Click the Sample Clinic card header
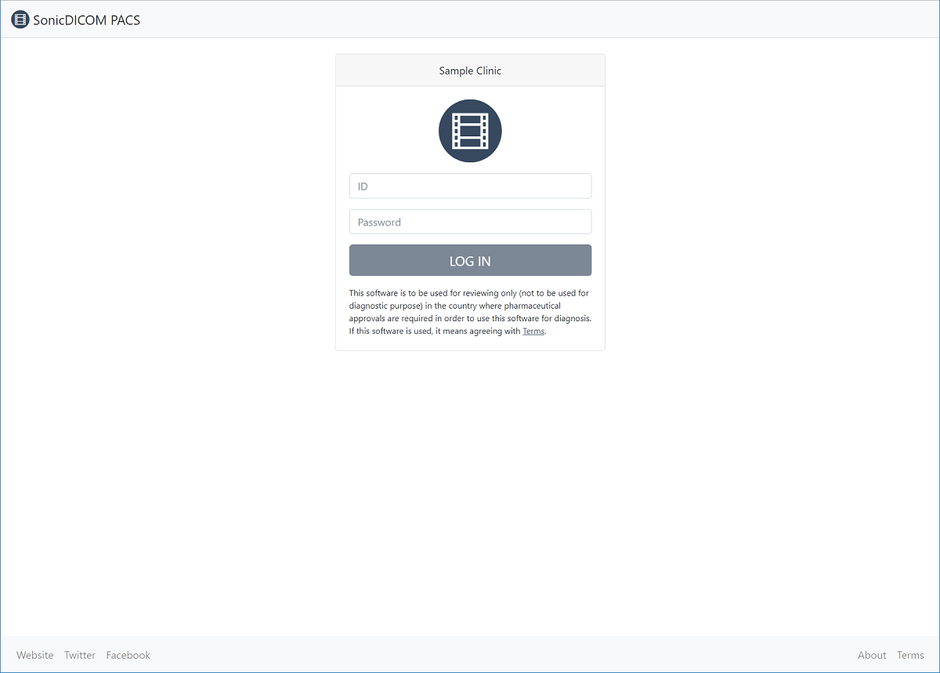Image resolution: width=940 pixels, height=673 pixels. click(470, 71)
